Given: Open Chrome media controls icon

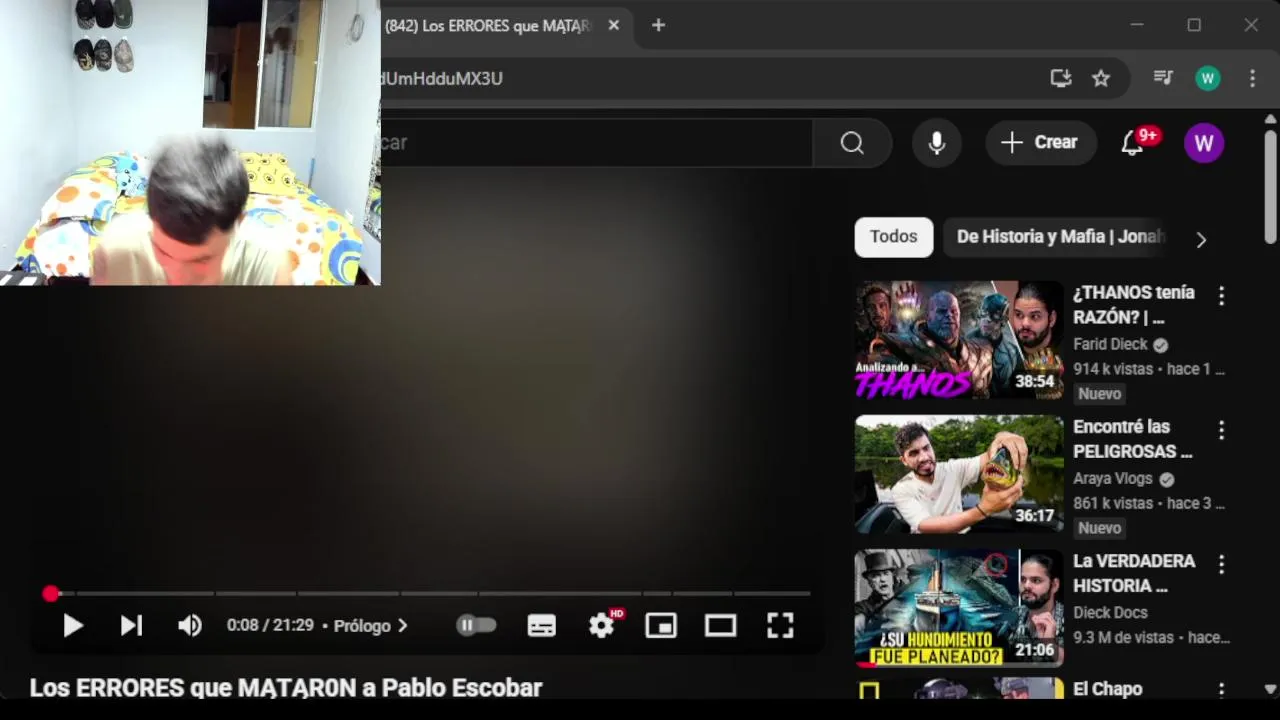Looking at the screenshot, I should click(x=1163, y=77).
